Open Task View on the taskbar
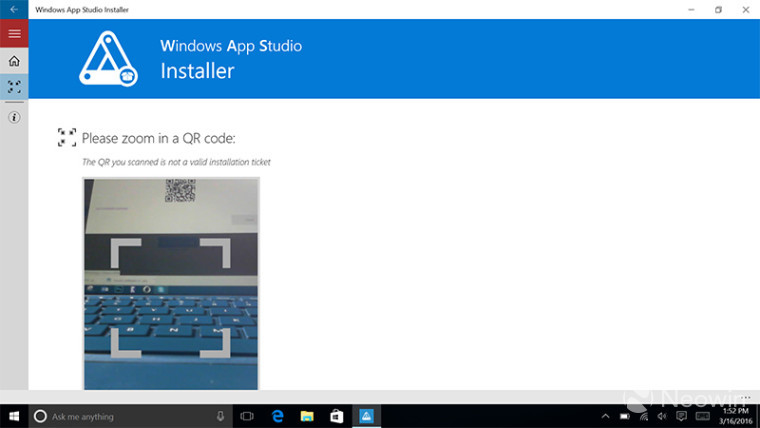Image resolution: width=760 pixels, height=428 pixels. (x=247, y=416)
